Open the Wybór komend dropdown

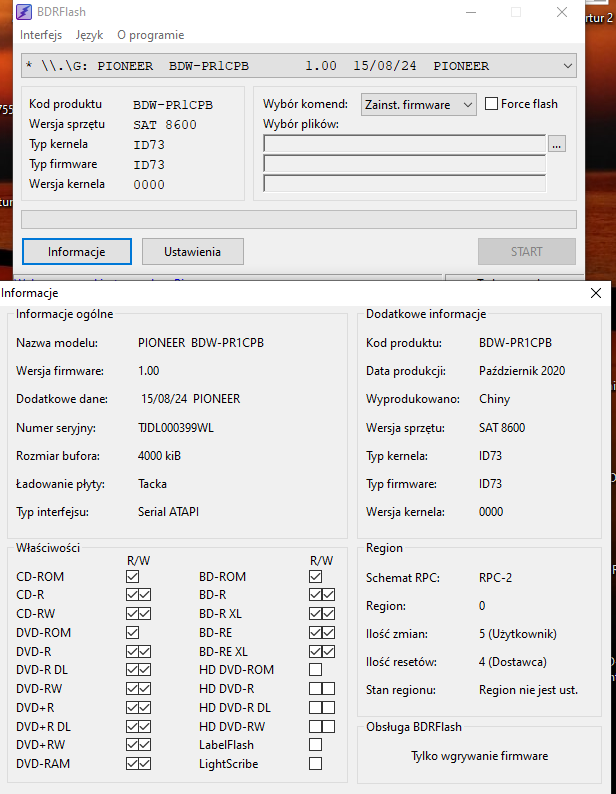[x=418, y=105]
